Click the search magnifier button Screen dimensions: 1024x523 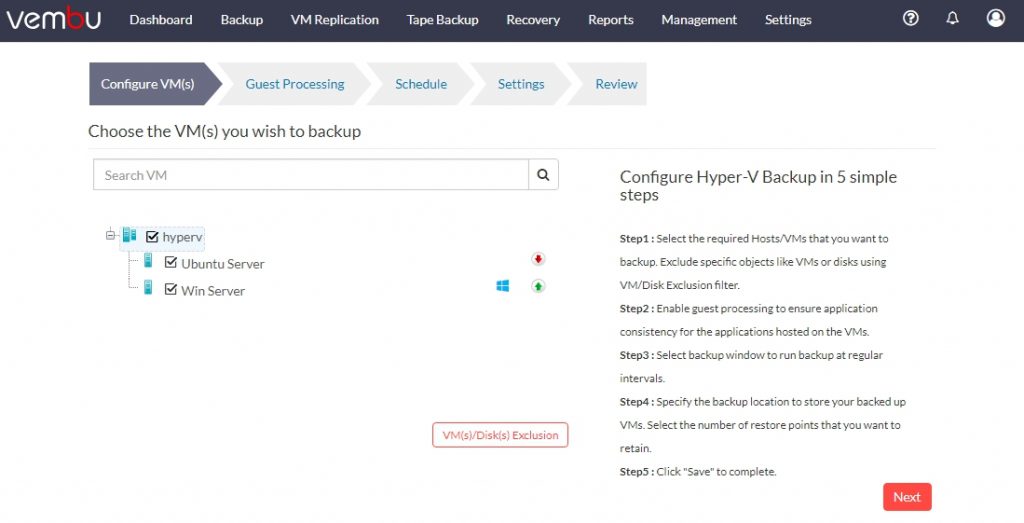coord(543,175)
